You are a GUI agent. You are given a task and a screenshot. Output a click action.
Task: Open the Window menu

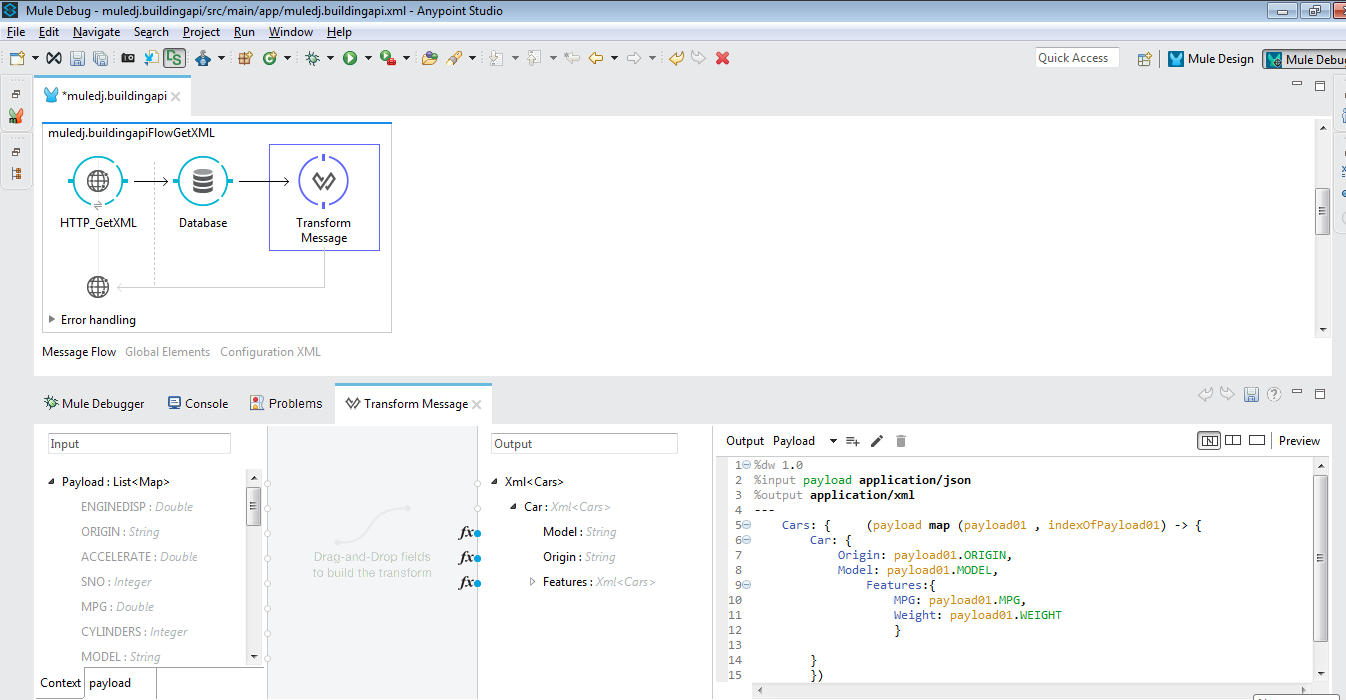point(290,31)
